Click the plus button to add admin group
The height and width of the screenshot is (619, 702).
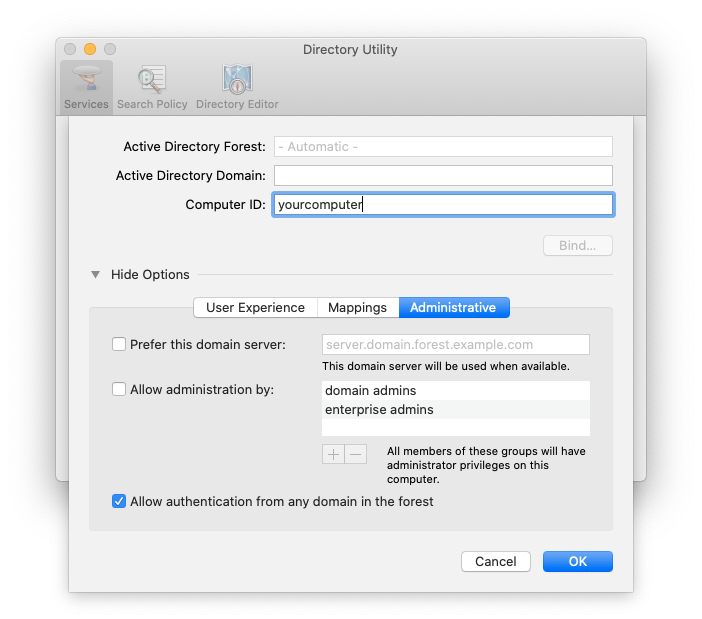pos(333,454)
